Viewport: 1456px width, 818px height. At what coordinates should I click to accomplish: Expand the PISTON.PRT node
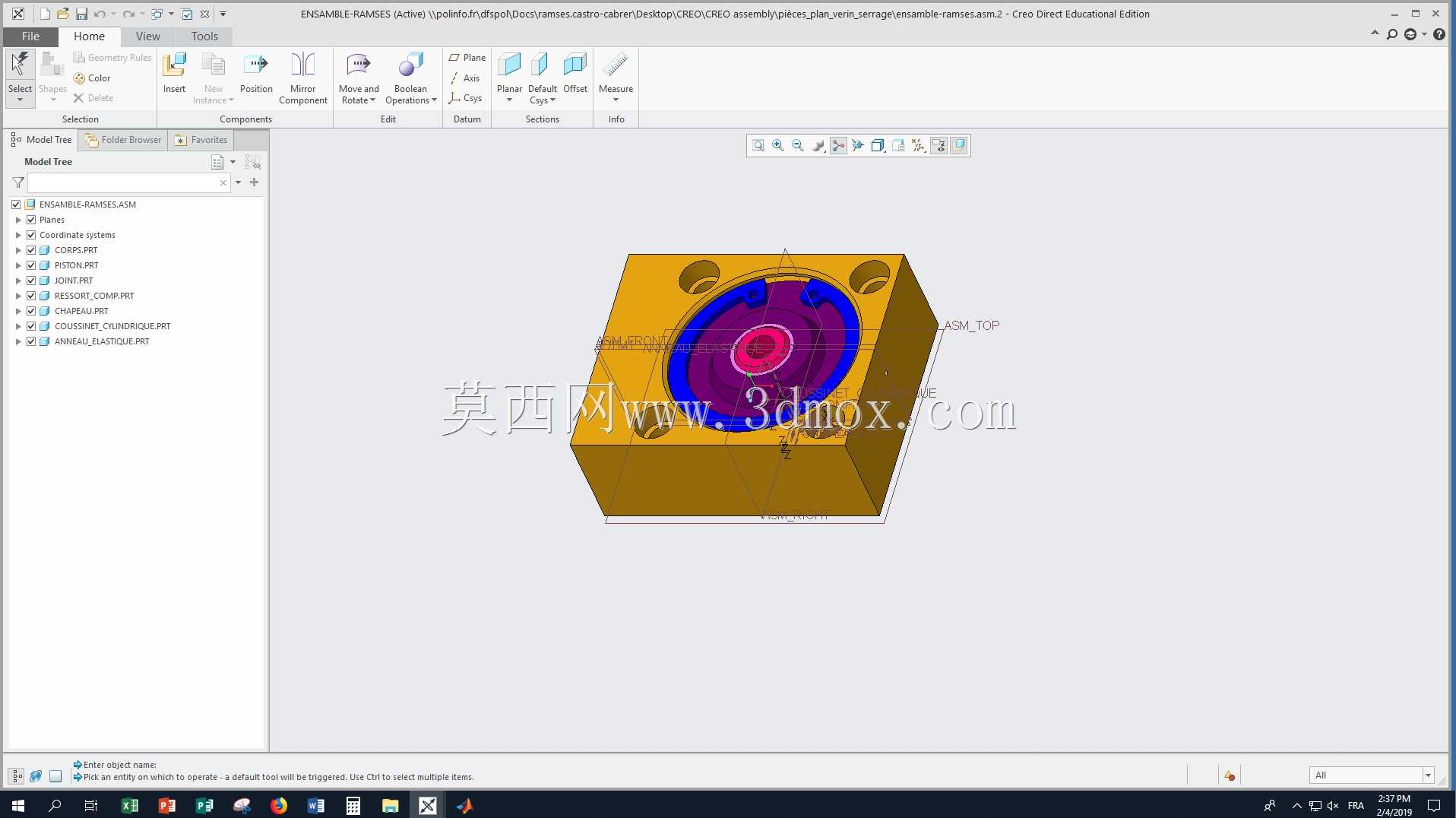[18, 265]
